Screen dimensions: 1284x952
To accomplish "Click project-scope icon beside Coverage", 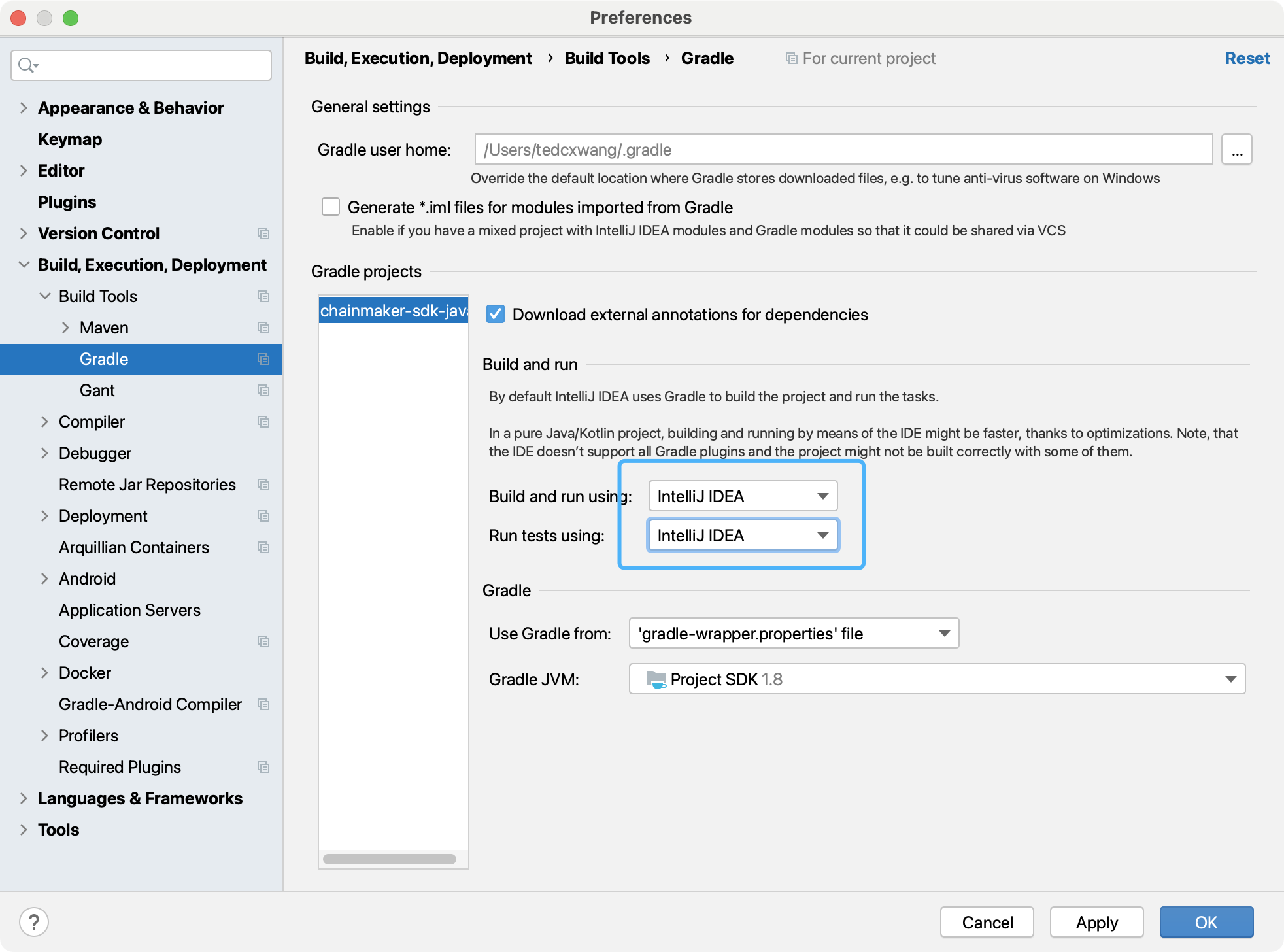I will pyautogui.click(x=263, y=641).
